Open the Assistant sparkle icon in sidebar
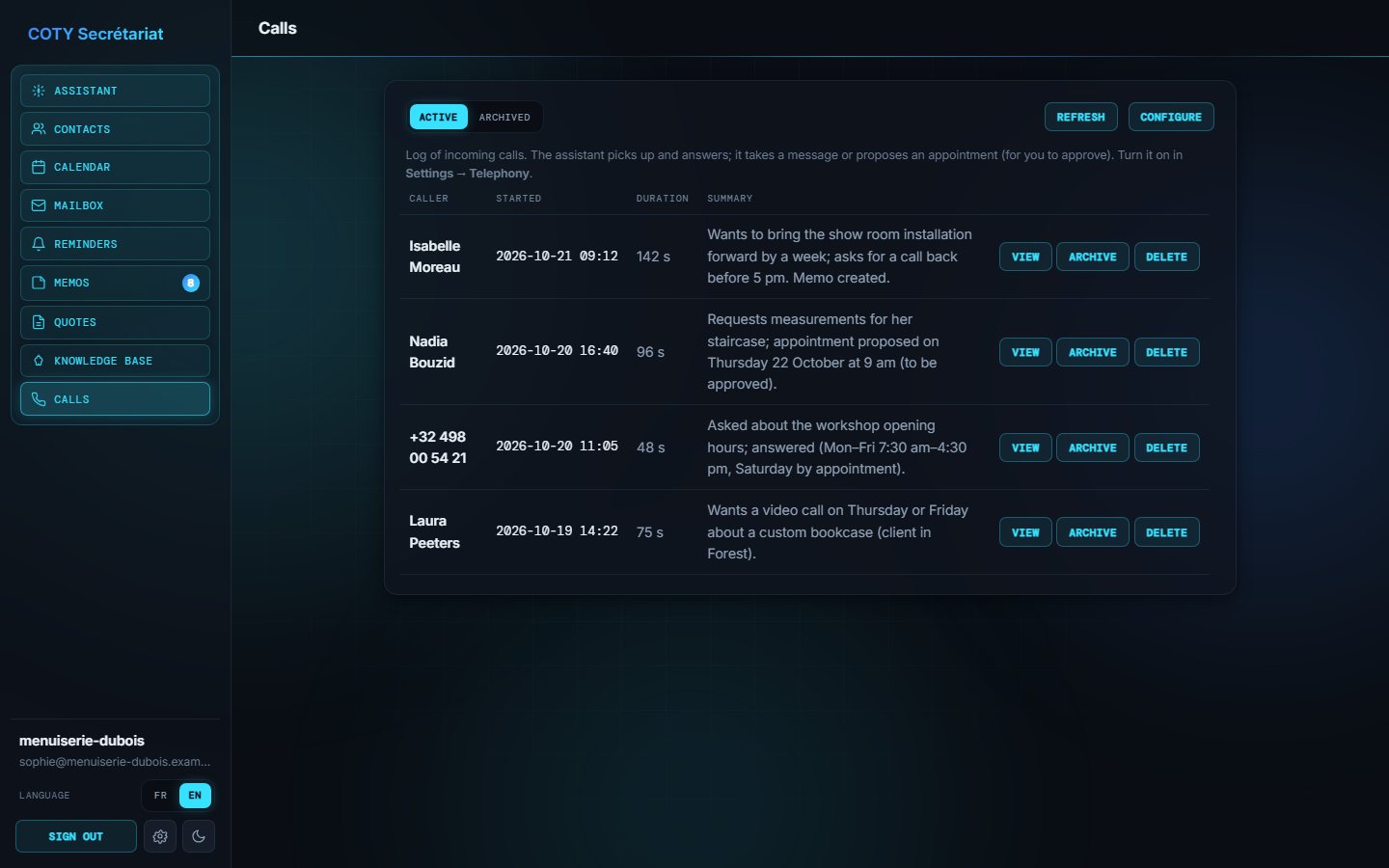This screenshot has height=868, width=1389. pyautogui.click(x=39, y=91)
